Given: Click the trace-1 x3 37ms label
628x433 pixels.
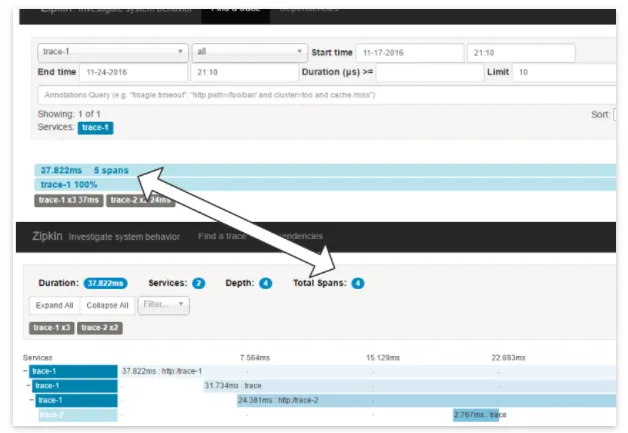Looking at the screenshot, I should point(68,200).
